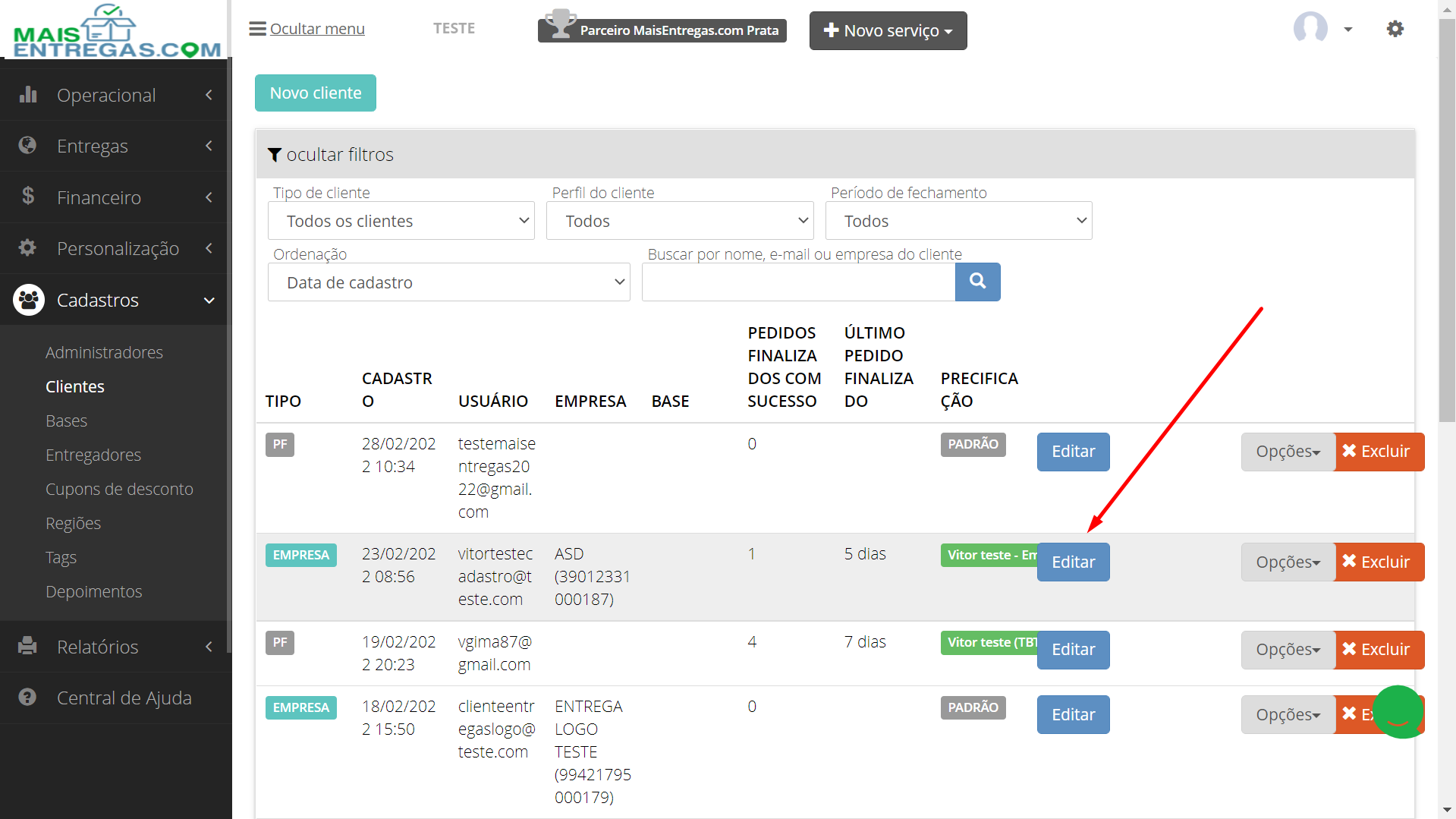Open Cupons de desconto sidebar item
1456x819 pixels.
click(x=119, y=489)
